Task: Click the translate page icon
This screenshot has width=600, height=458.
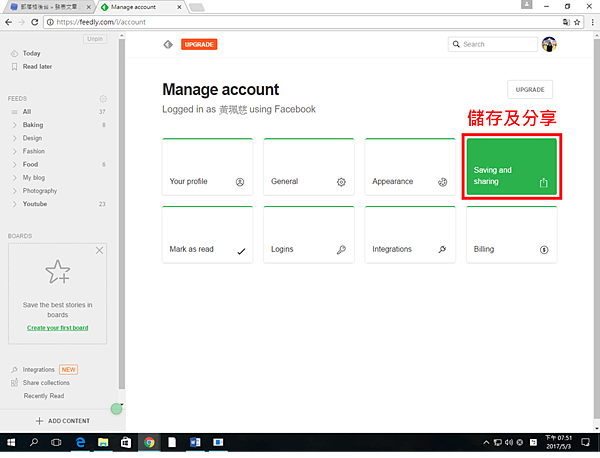Action: tap(566, 22)
